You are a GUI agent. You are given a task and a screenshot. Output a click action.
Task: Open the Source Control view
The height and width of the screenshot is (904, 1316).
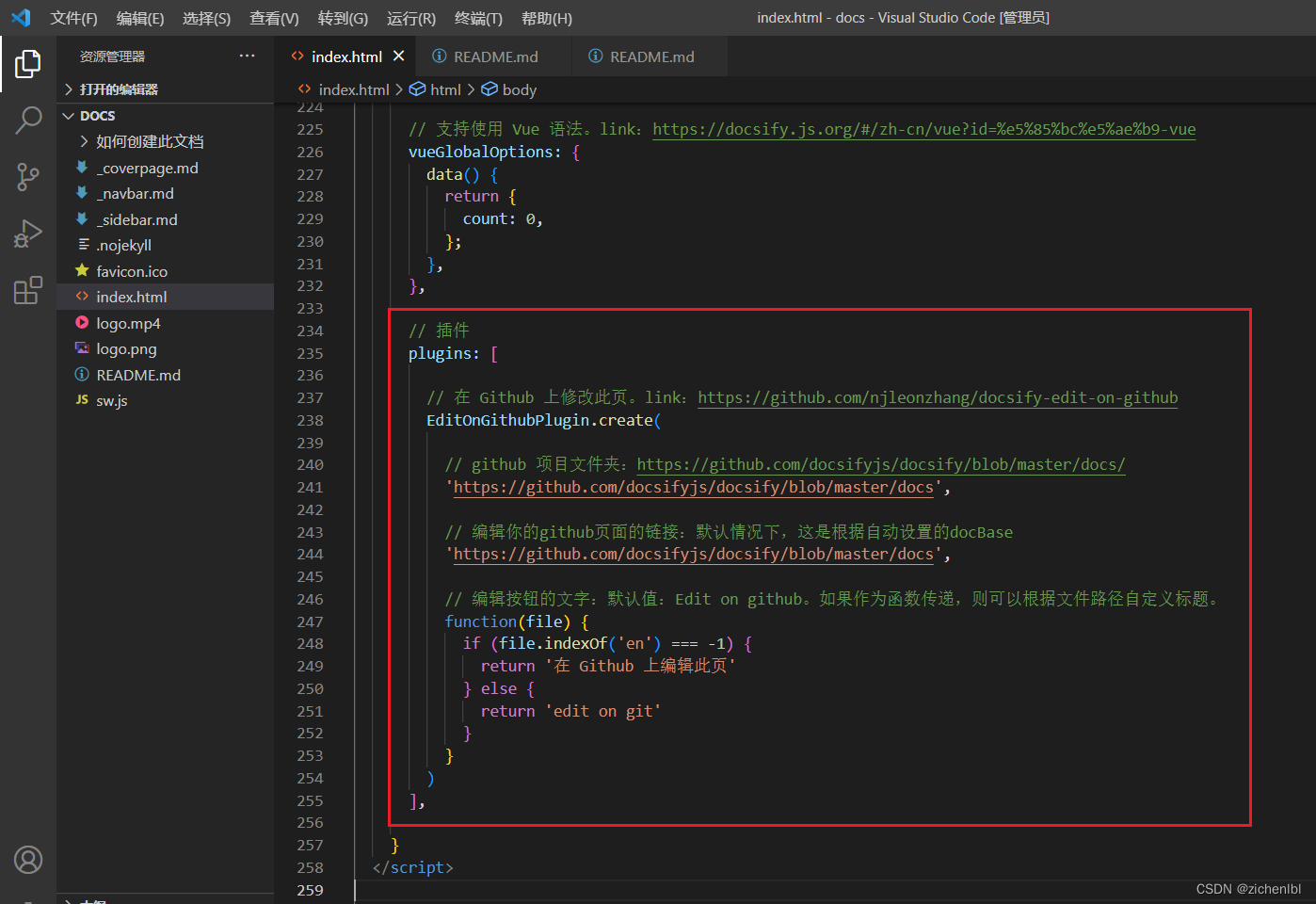[28, 177]
